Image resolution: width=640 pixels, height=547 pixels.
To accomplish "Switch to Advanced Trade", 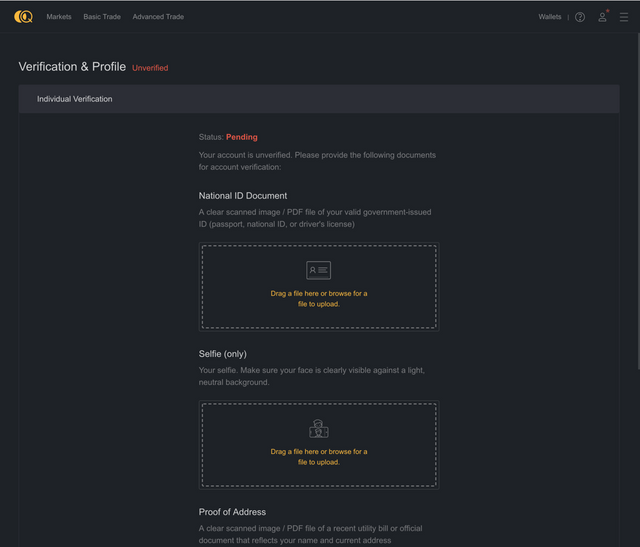I will tap(158, 17).
